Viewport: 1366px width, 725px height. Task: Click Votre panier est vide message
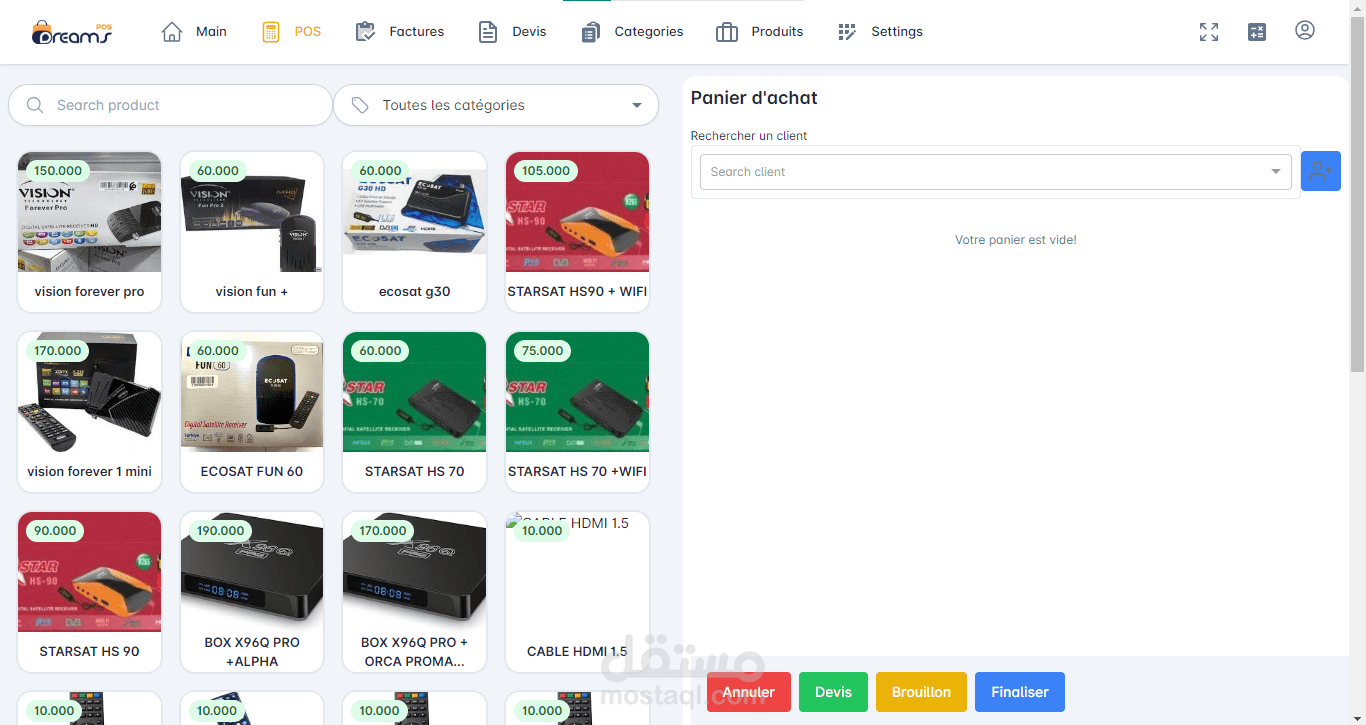[1016, 240]
